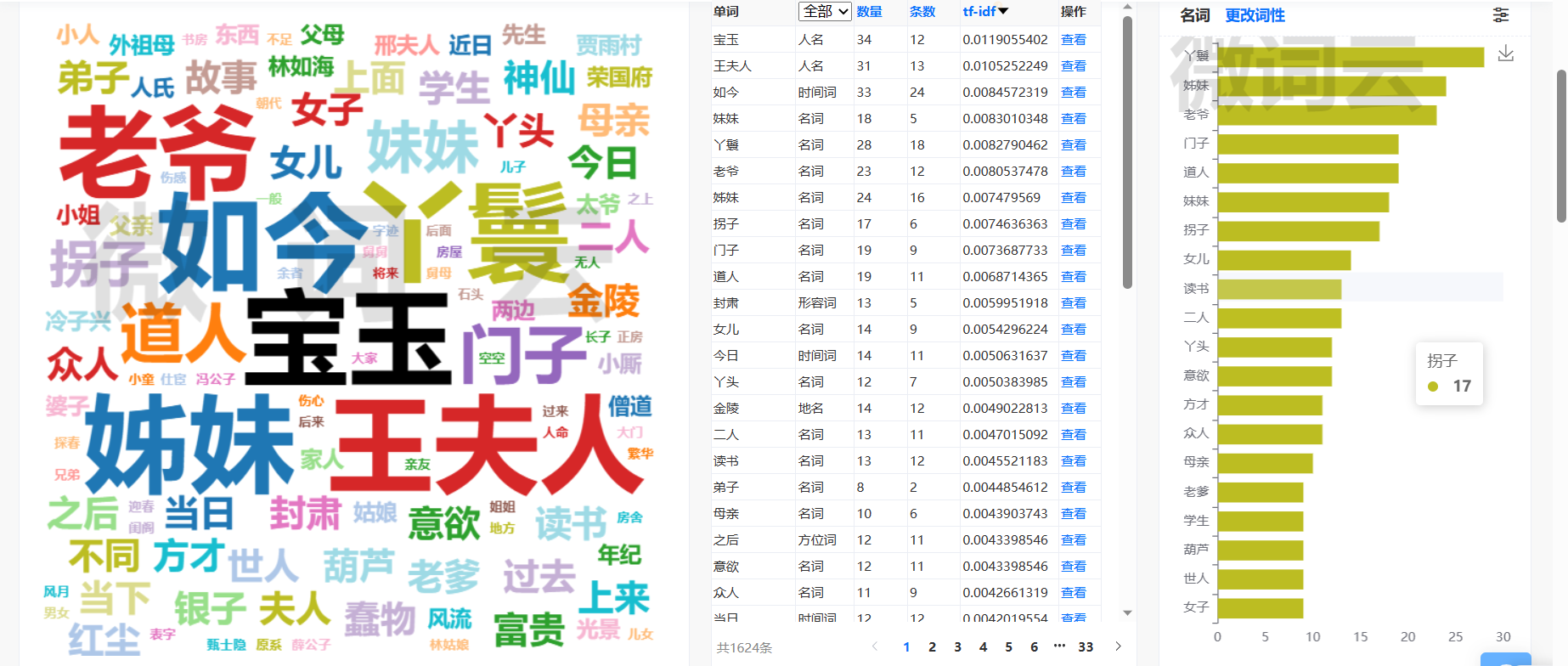Click 更改词性 link
The width and height of the screenshot is (1568, 666).
(x=1255, y=15)
